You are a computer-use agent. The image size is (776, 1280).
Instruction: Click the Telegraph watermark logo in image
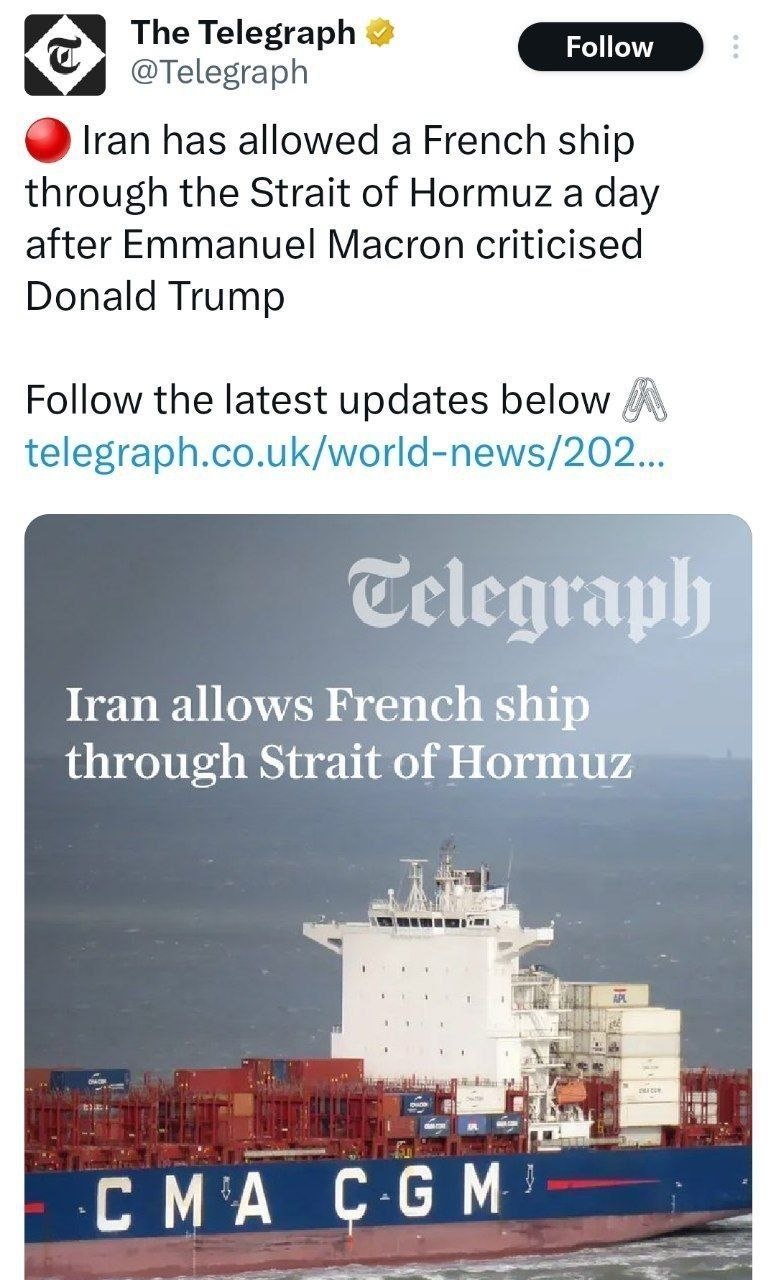click(x=528, y=599)
